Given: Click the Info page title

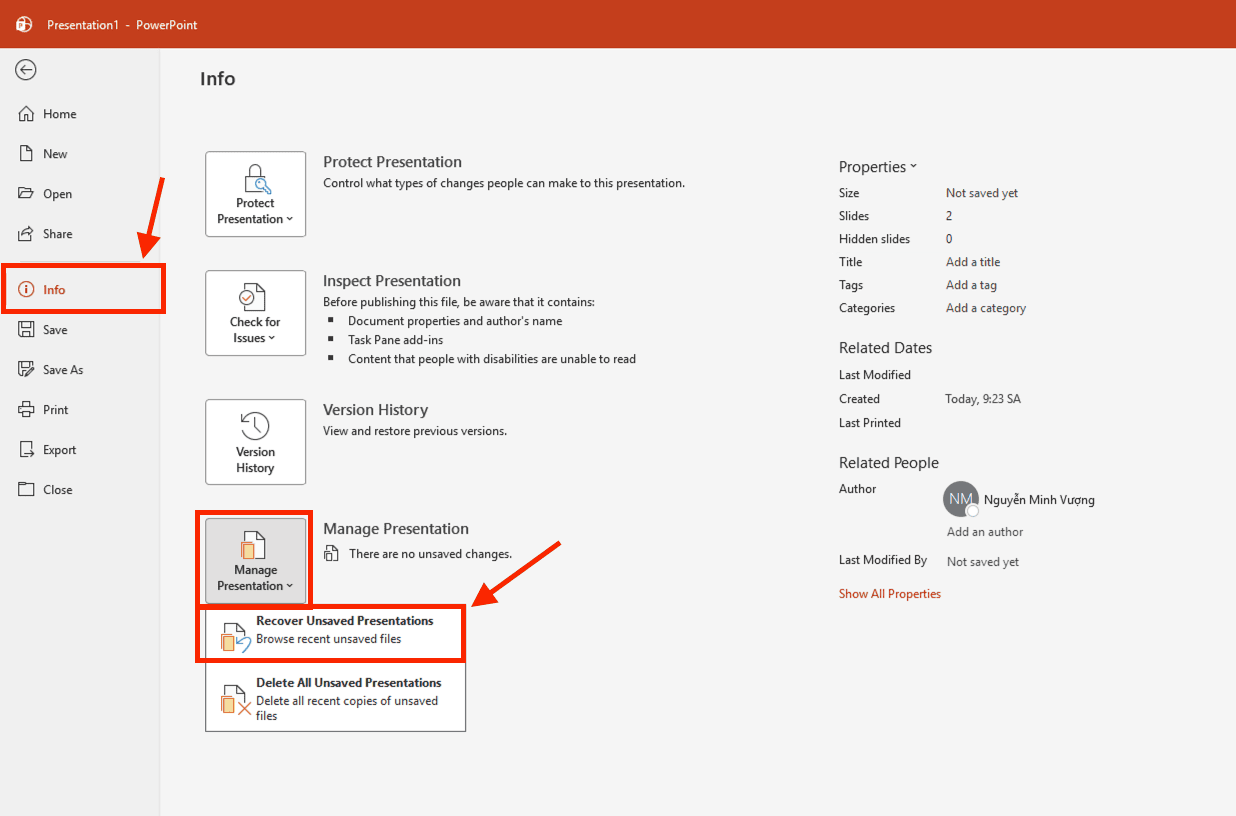Looking at the screenshot, I should coord(218,79).
